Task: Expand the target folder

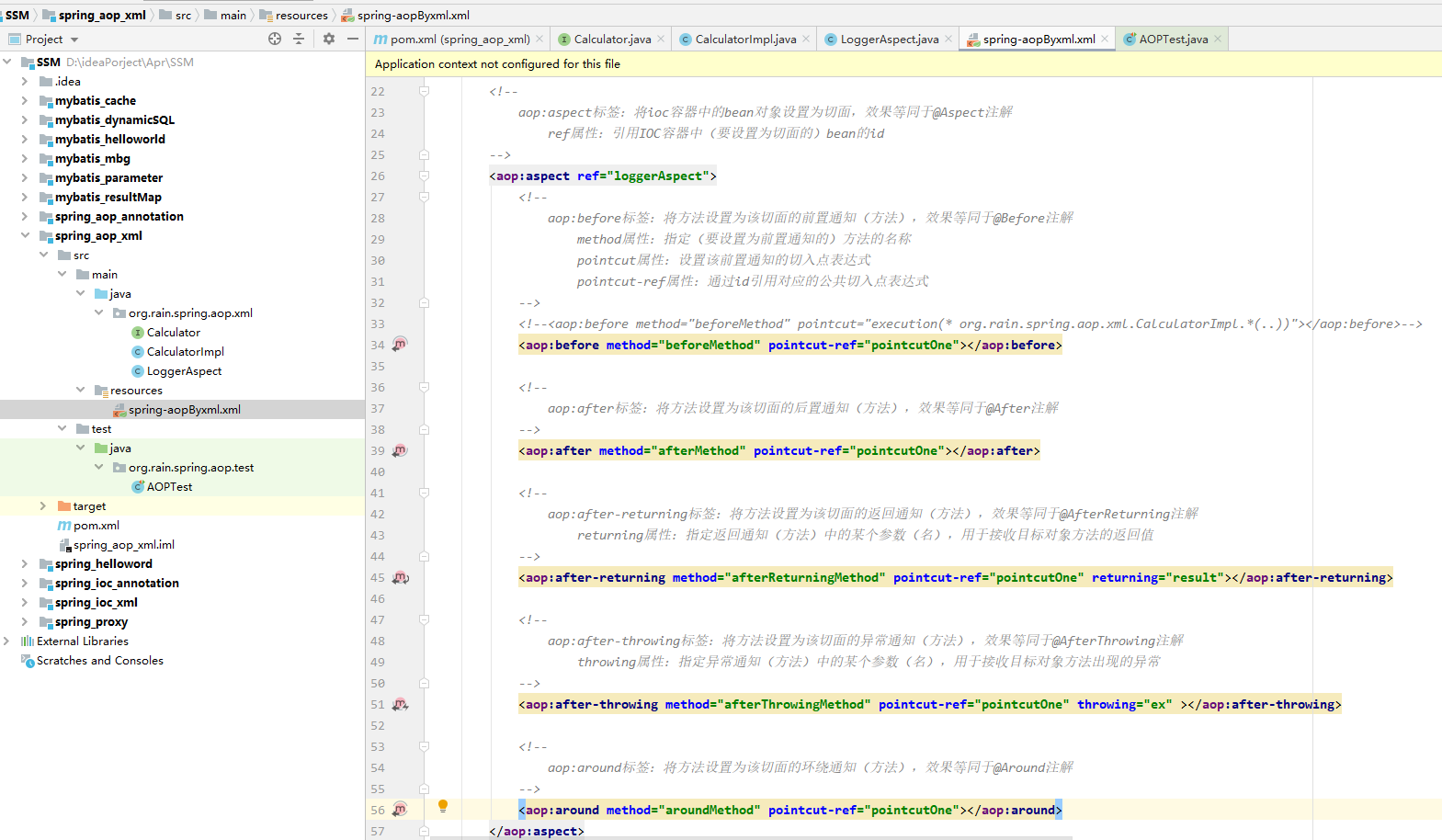Action: [43, 505]
